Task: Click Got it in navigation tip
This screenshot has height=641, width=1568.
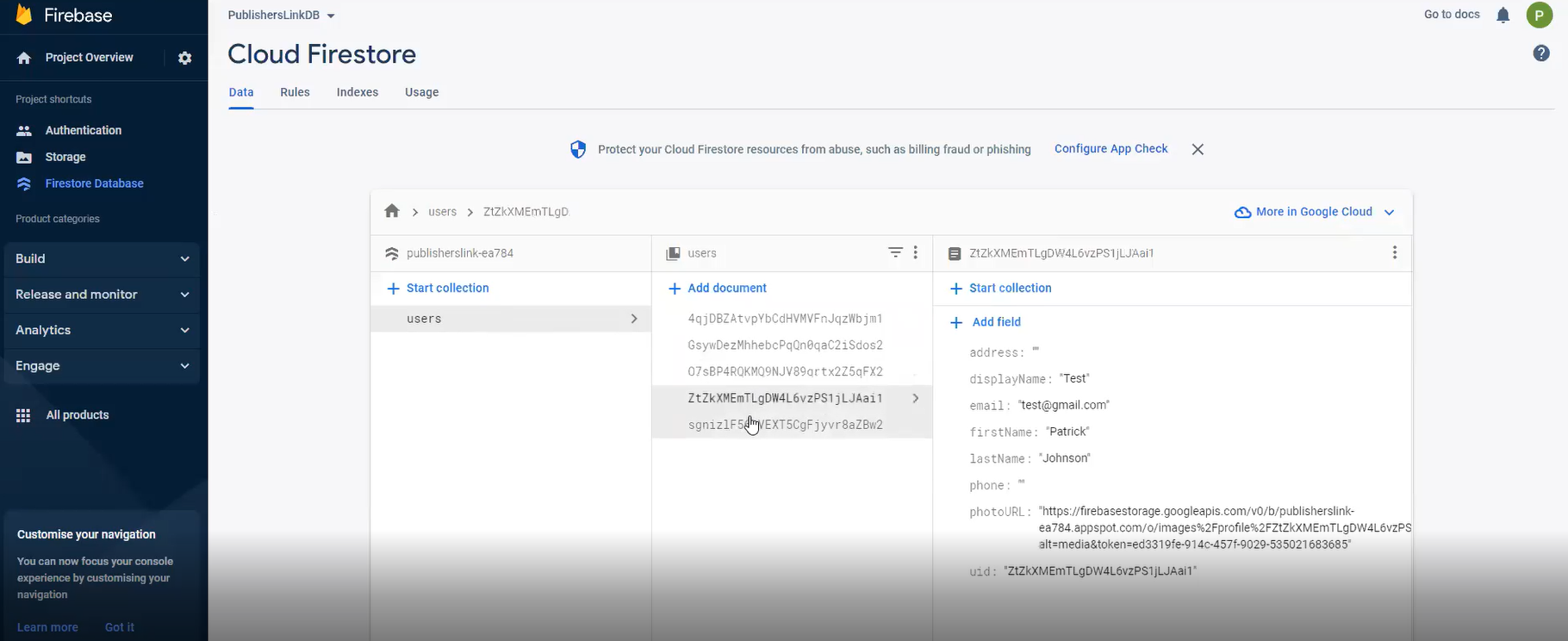Action: [x=120, y=627]
